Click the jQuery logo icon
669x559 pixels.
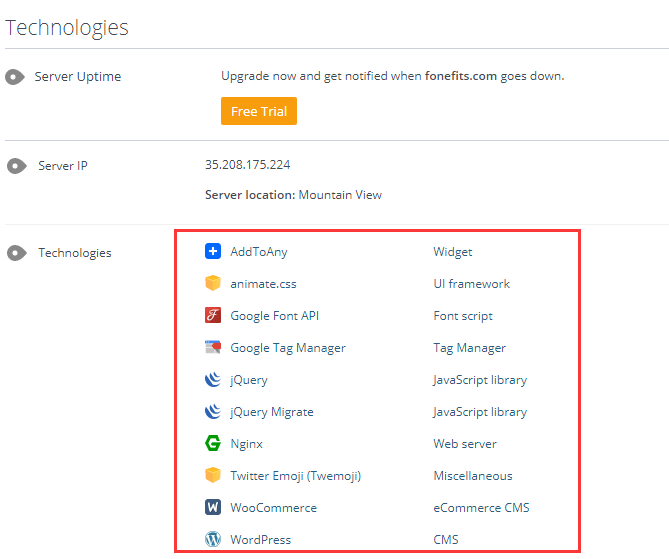coord(212,380)
